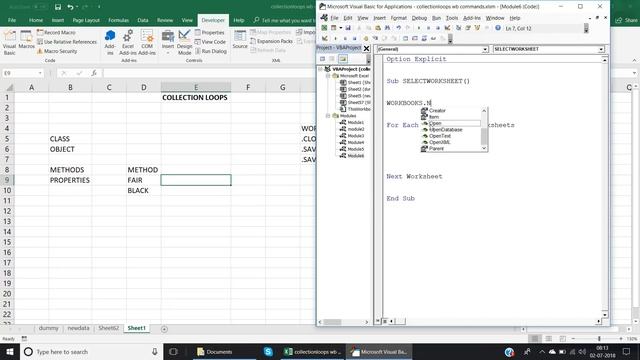Click View Code in Controls group

coord(210,42)
